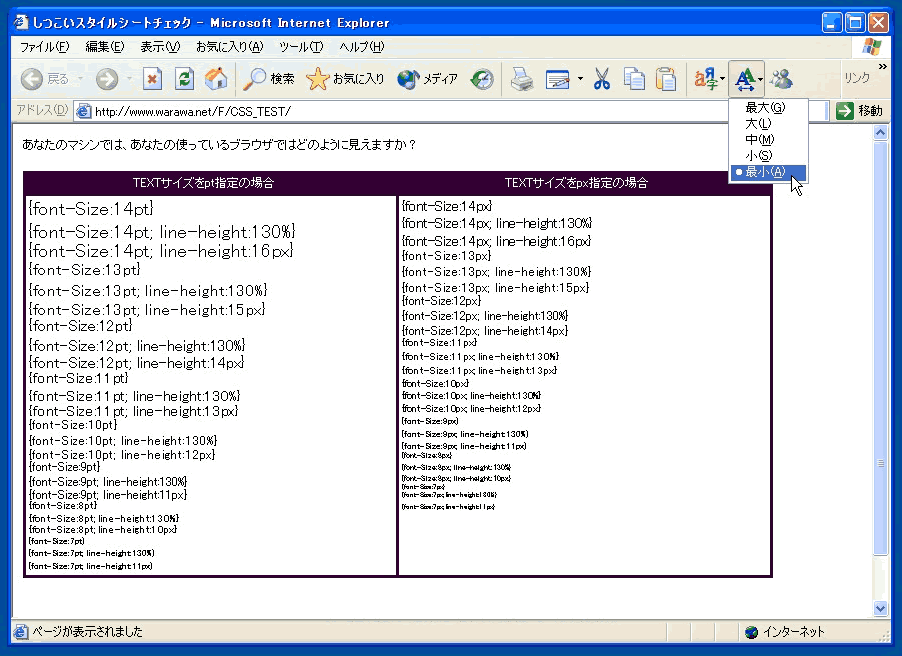
Task: Open the 表示(V) menu
Action: [x=160, y=47]
